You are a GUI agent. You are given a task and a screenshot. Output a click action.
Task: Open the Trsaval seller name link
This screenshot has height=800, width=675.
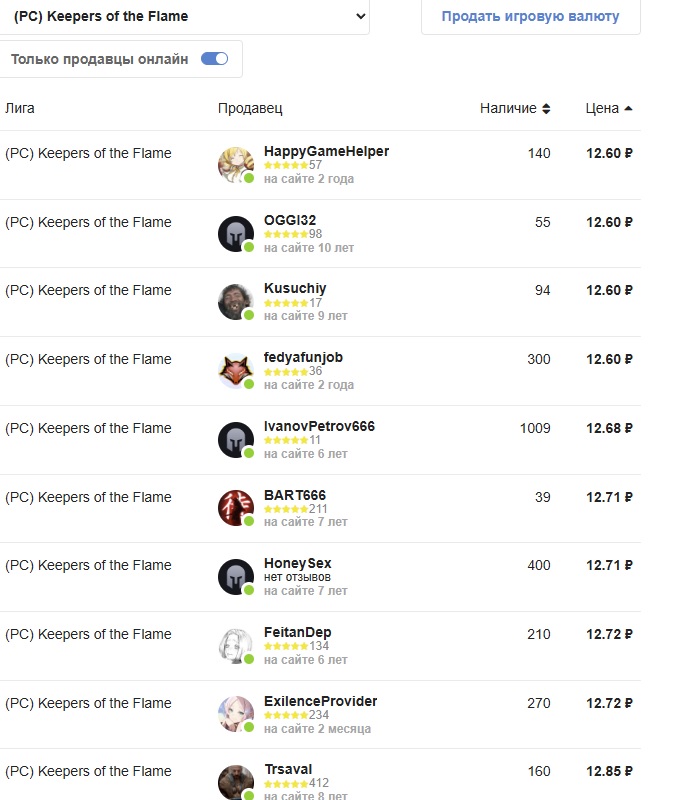[286, 770]
